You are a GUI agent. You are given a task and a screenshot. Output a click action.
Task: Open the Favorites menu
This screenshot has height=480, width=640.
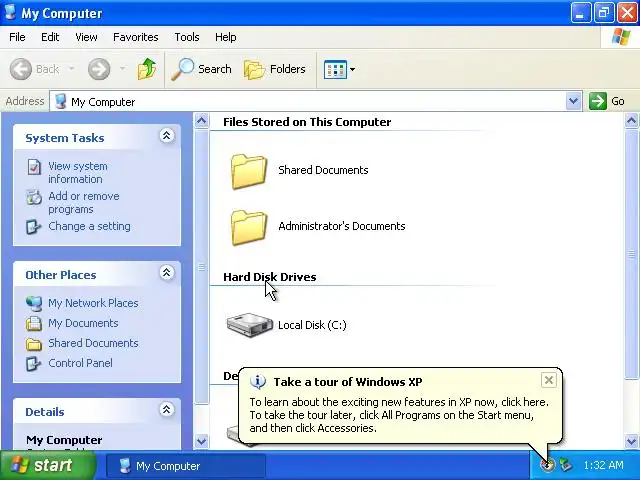[136, 37]
